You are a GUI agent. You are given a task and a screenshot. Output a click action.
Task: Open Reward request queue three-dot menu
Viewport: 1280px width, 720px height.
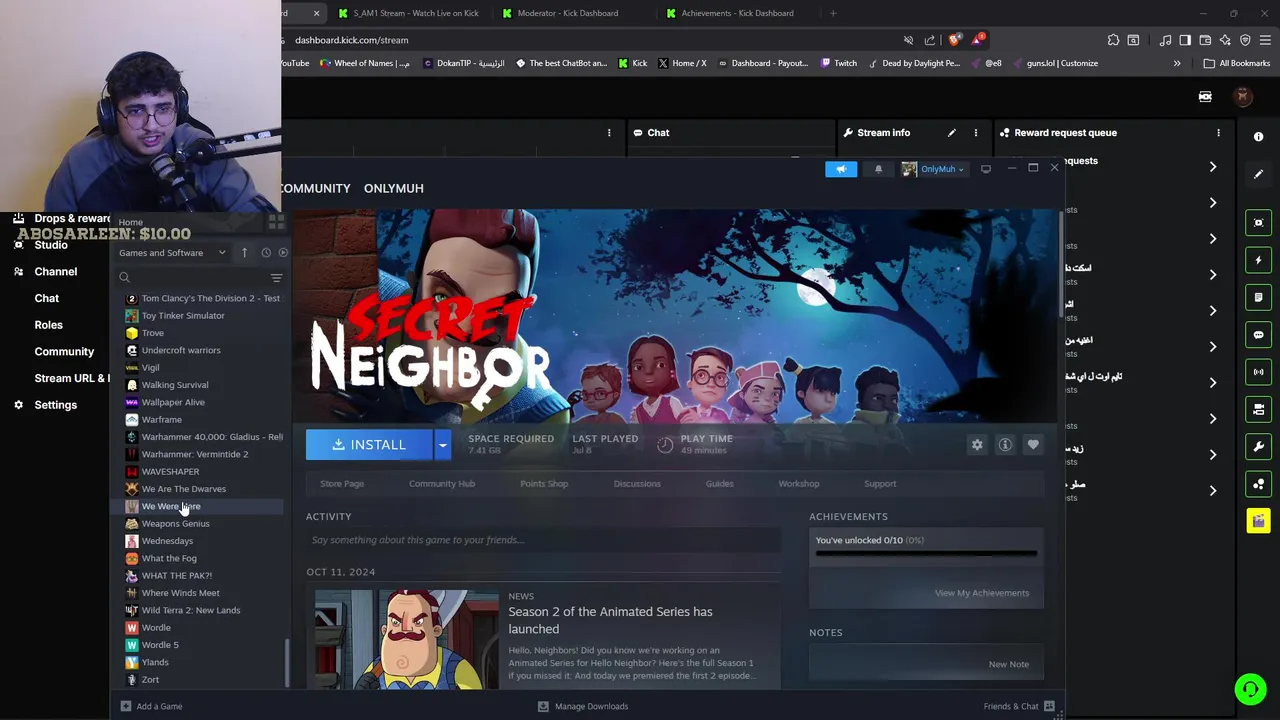(1218, 133)
